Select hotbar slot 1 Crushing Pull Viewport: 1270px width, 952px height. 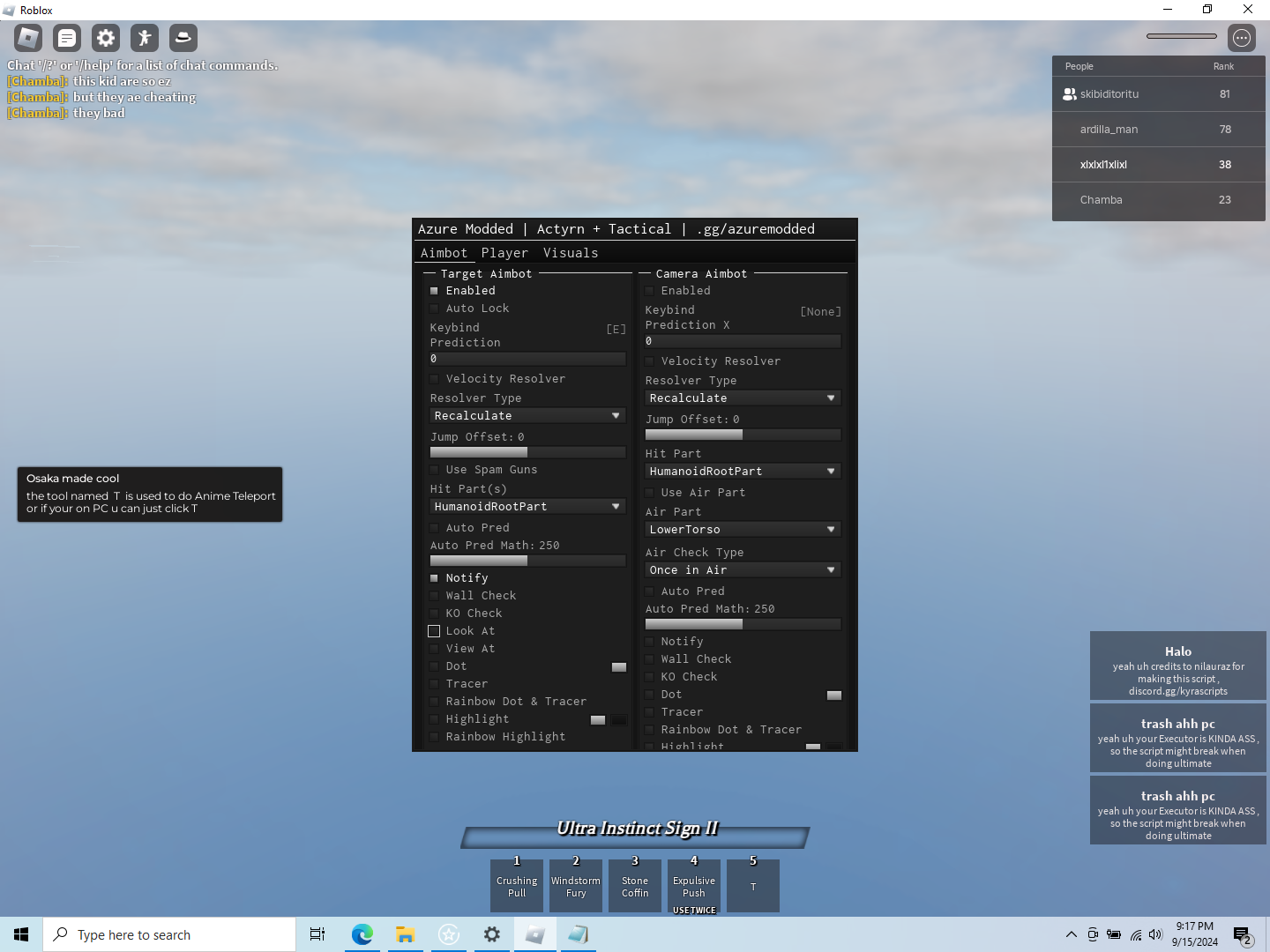pos(517,886)
